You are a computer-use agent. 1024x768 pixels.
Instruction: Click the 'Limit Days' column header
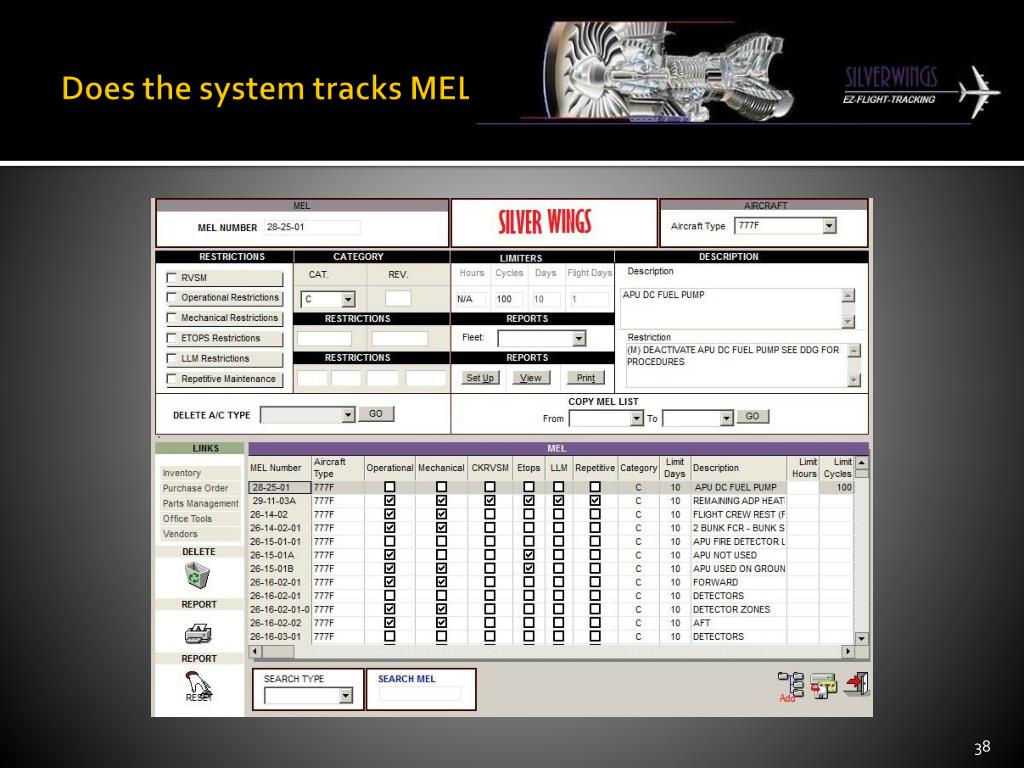pos(675,468)
